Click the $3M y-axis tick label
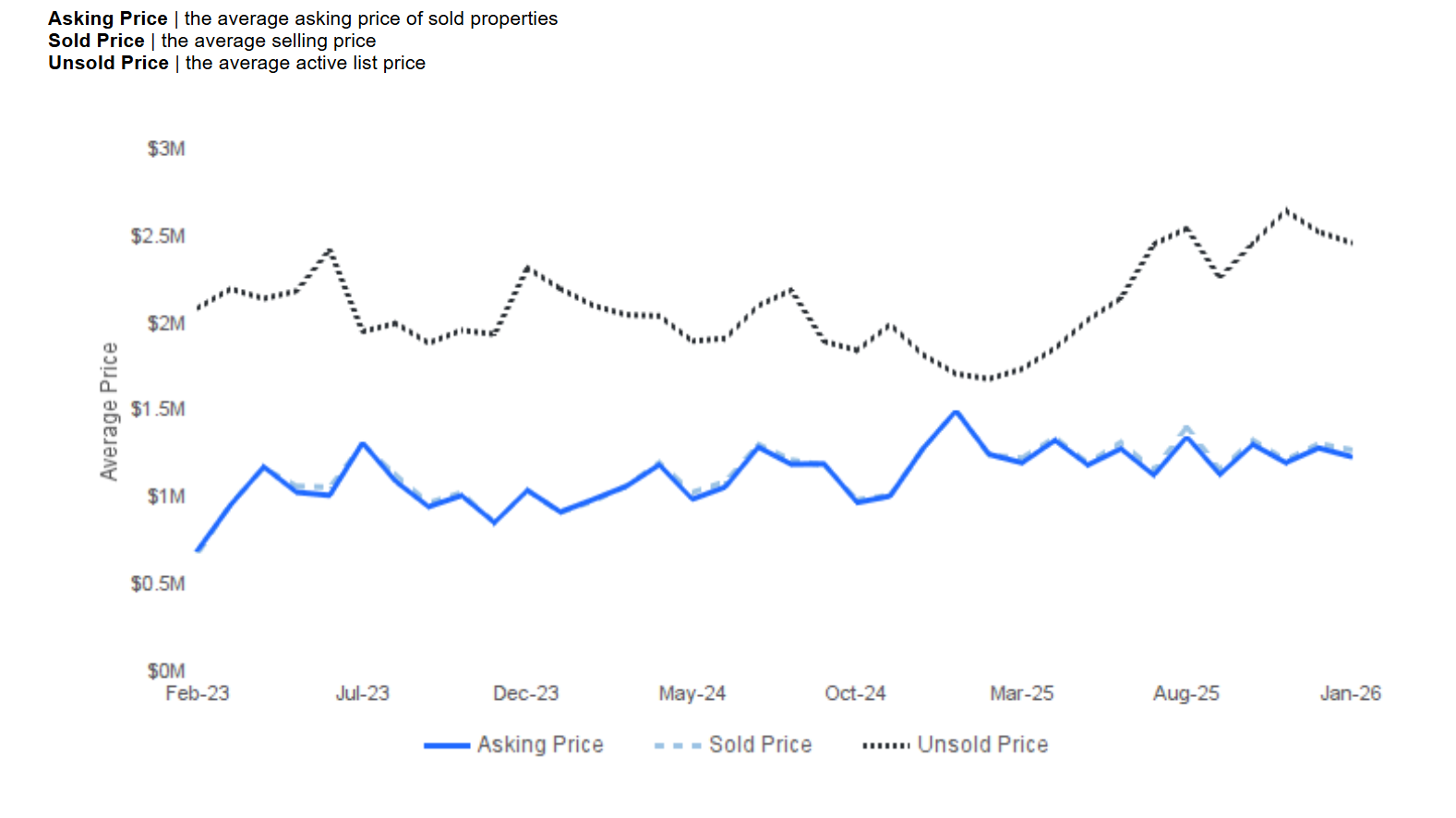The image size is (1456, 818). (x=166, y=149)
